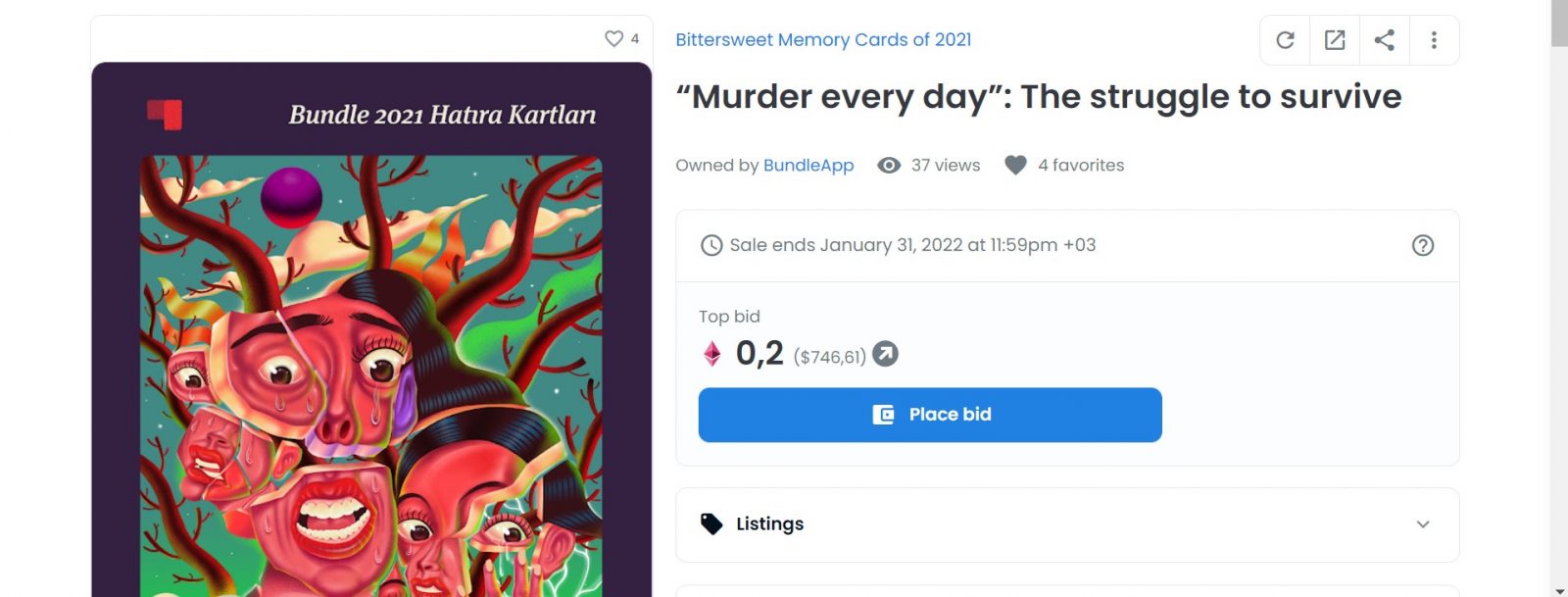This screenshot has height=597, width=1568.
Task: Click the page vertical scrollbar thumb
Action: point(1558,24)
